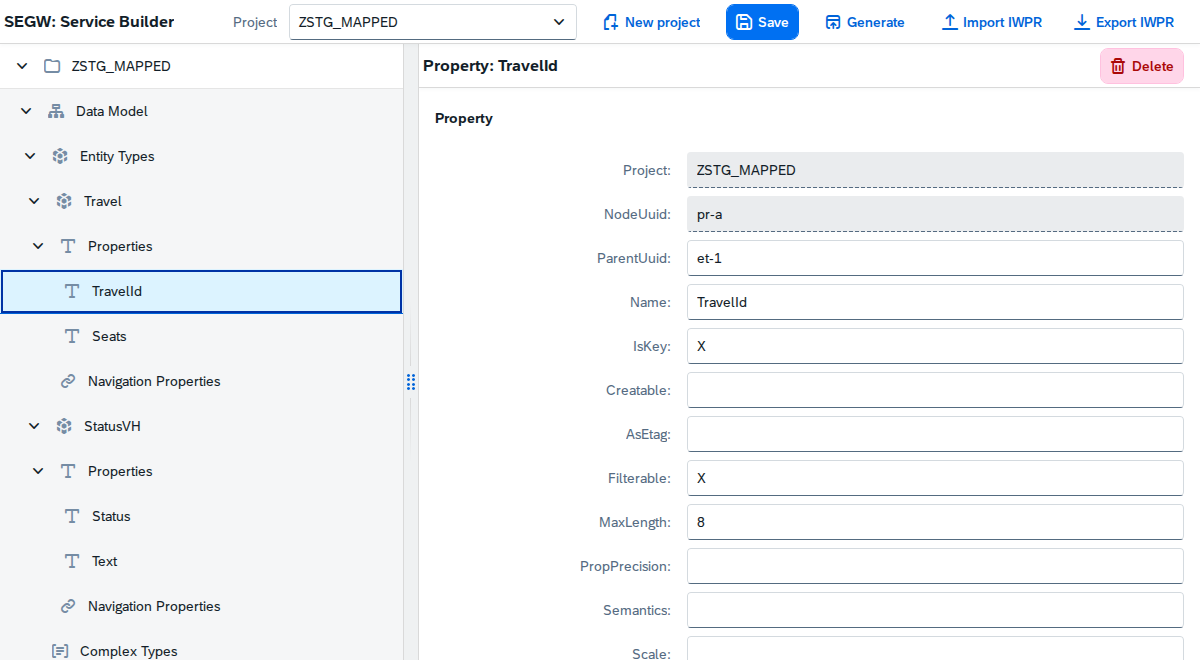Click the Properties icon under StatusVH
The width and height of the screenshot is (1200, 660).
[68, 471]
